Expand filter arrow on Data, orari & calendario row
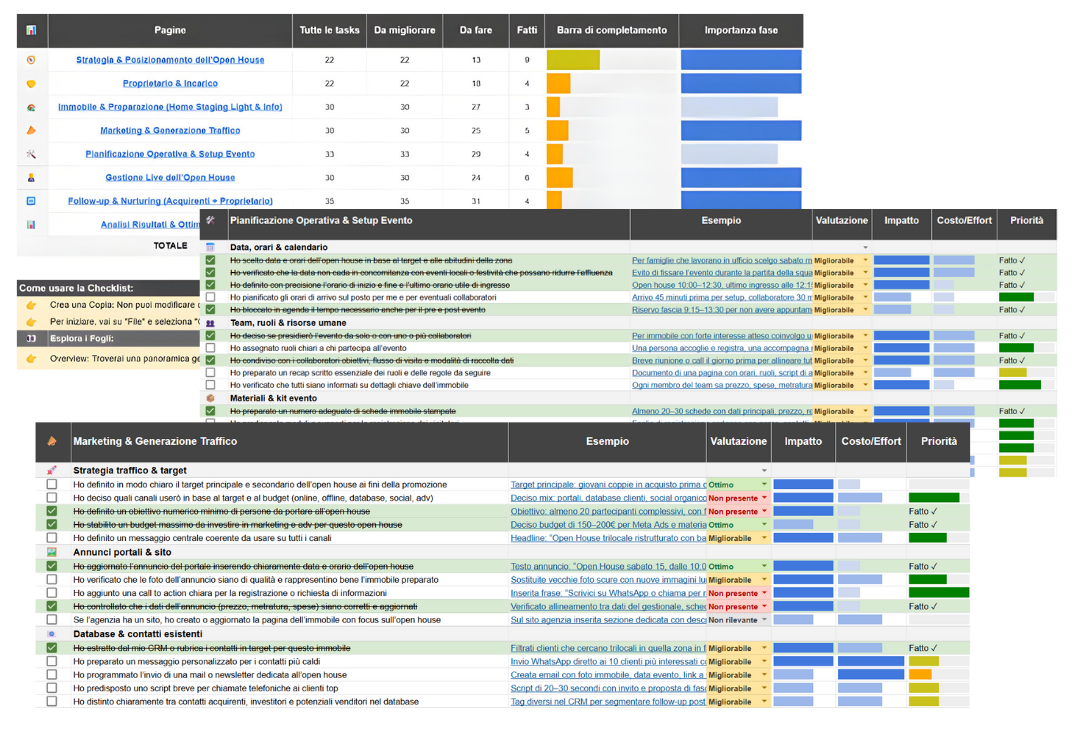Viewport: 1080px width, 740px height. [866, 247]
